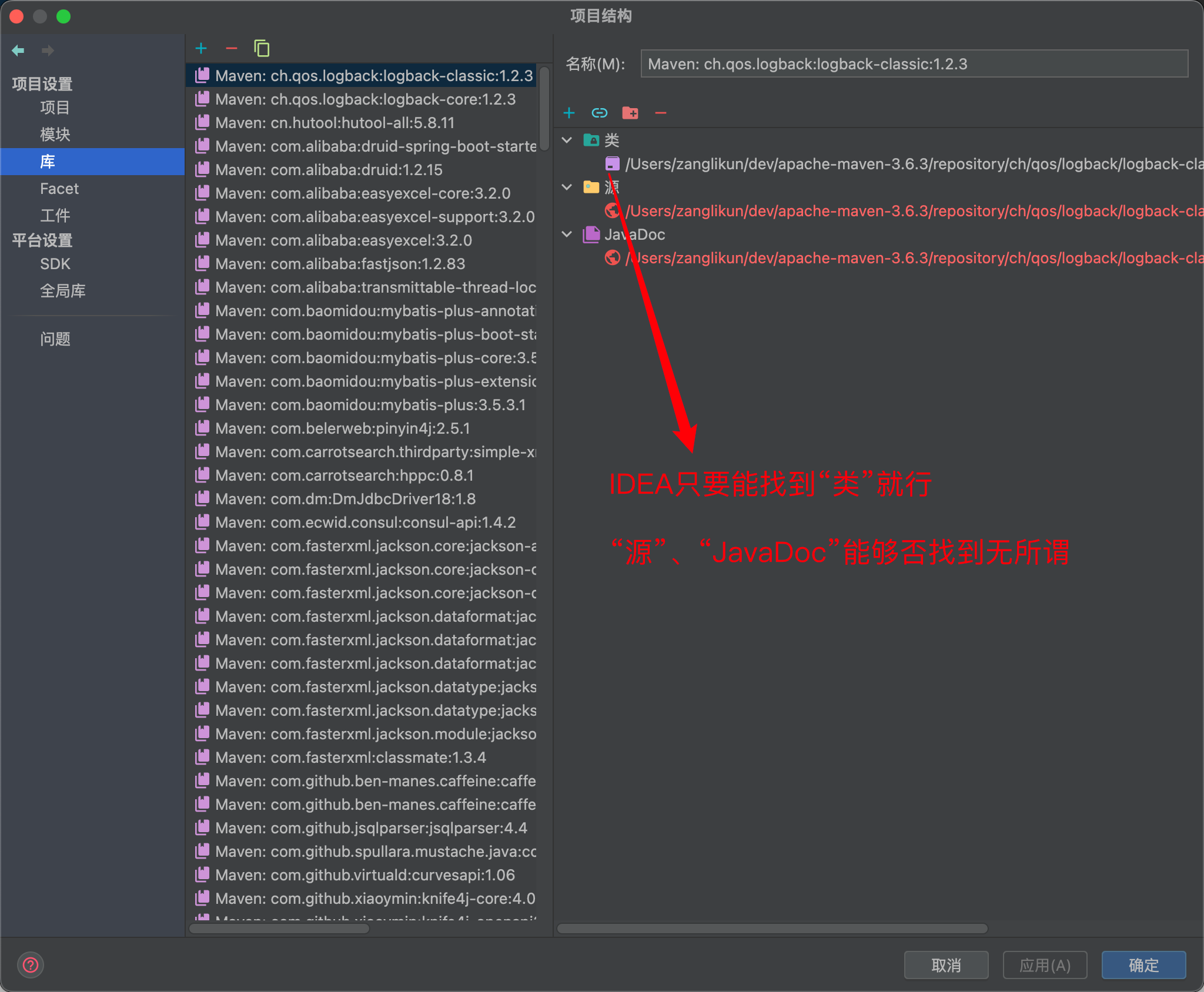Open the SDK platform settings section
The image size is (1204, 992).
(55, 264)
